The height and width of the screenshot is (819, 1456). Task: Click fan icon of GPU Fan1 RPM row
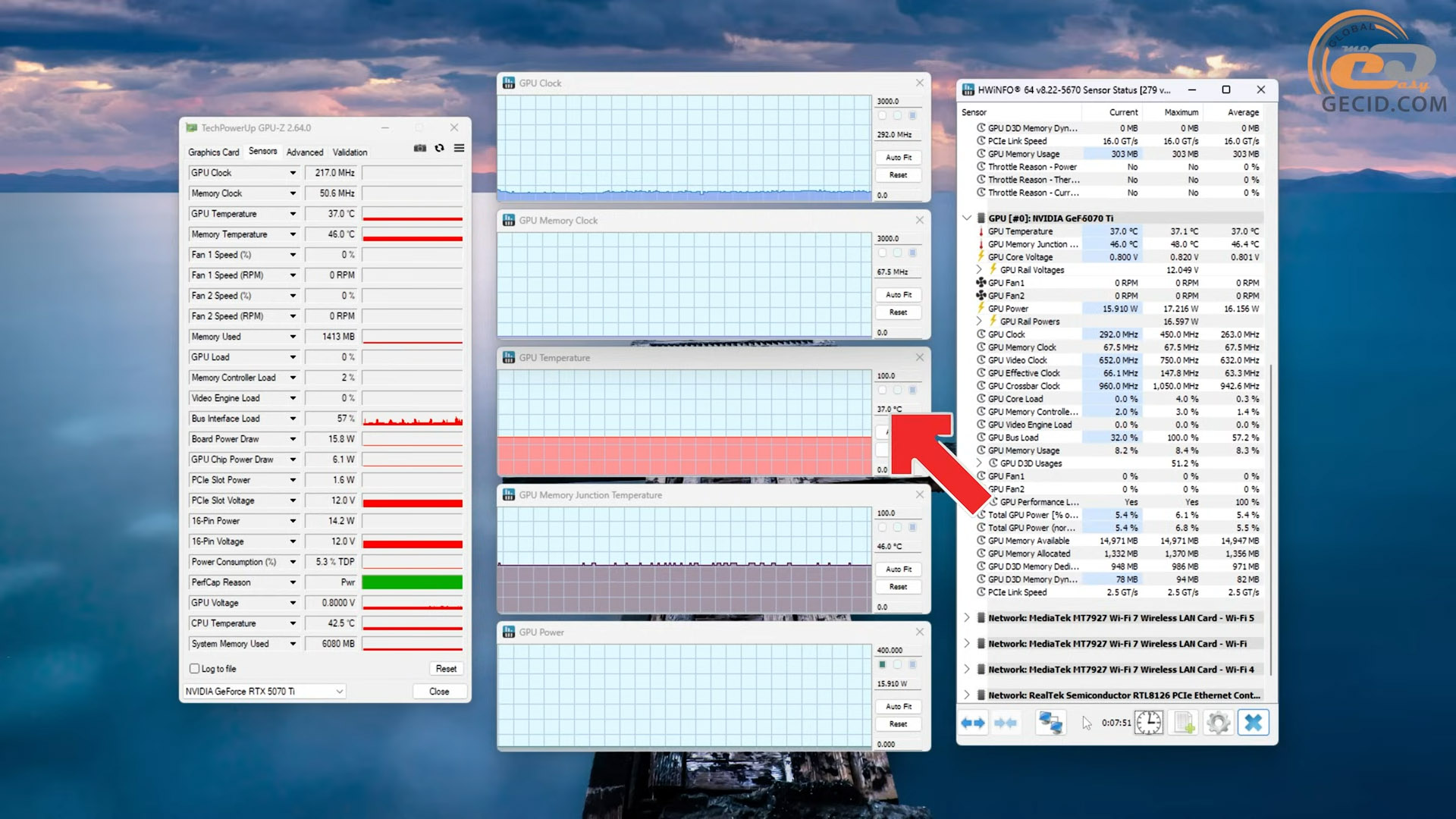981,283
